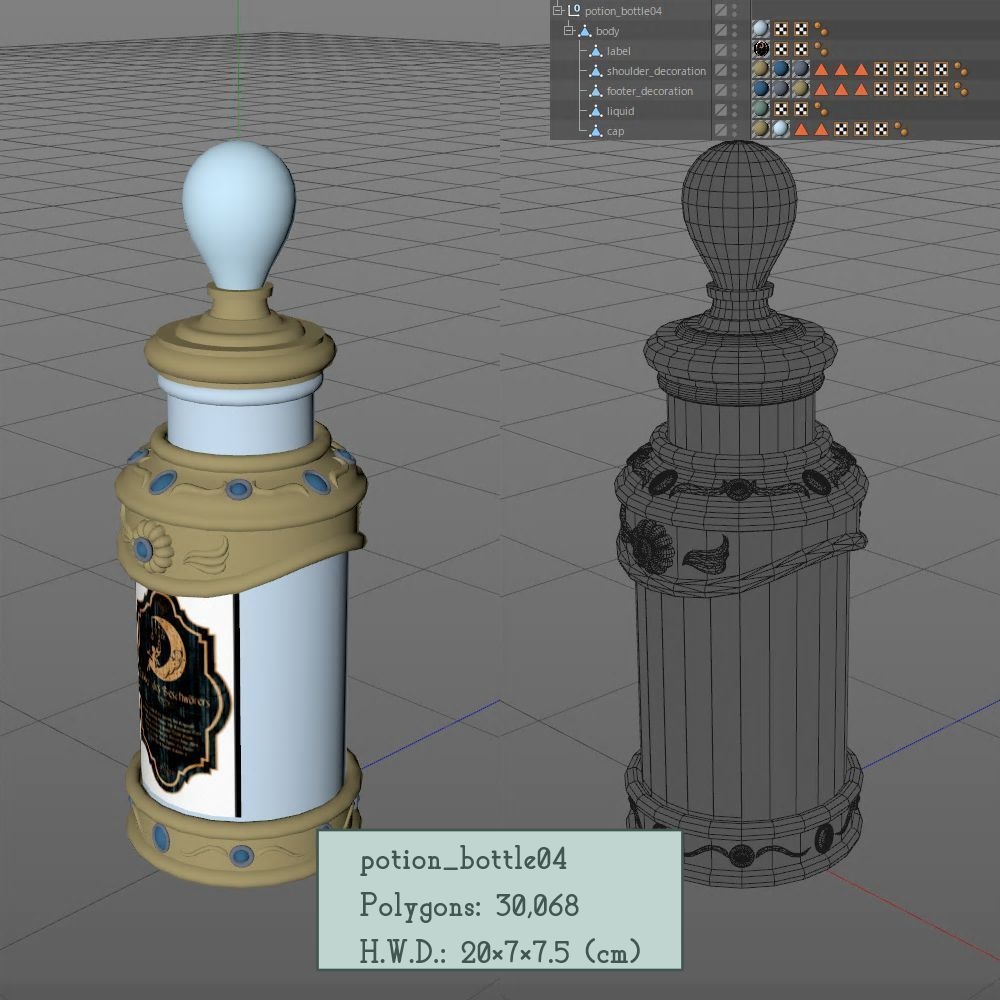Toggle visibility dots for label

[x=735, y=50]
